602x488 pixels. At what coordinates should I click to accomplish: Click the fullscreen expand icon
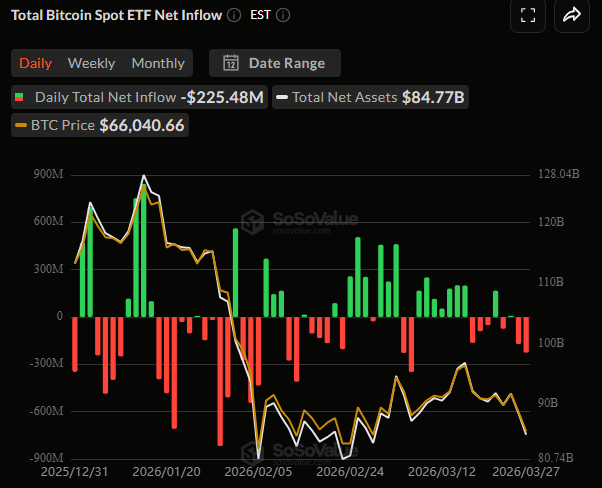[528, 15]
